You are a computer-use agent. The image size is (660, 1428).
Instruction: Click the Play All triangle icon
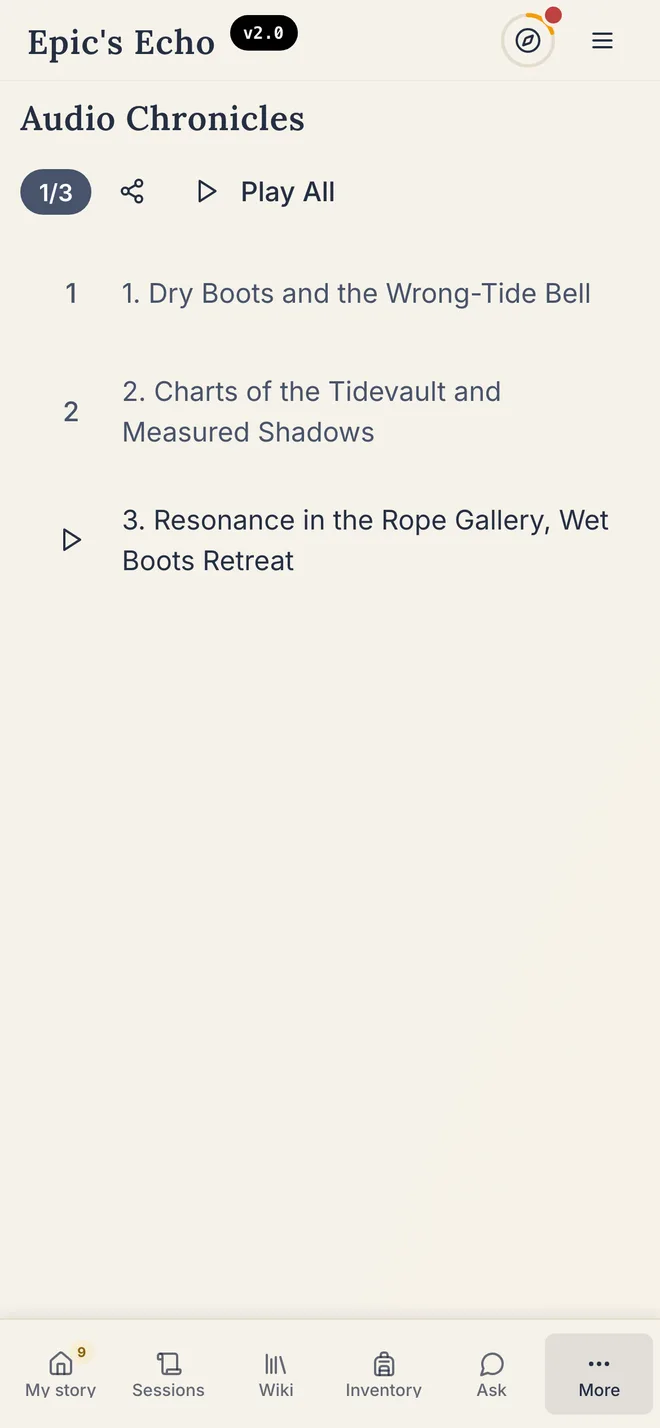click(206, 192)
